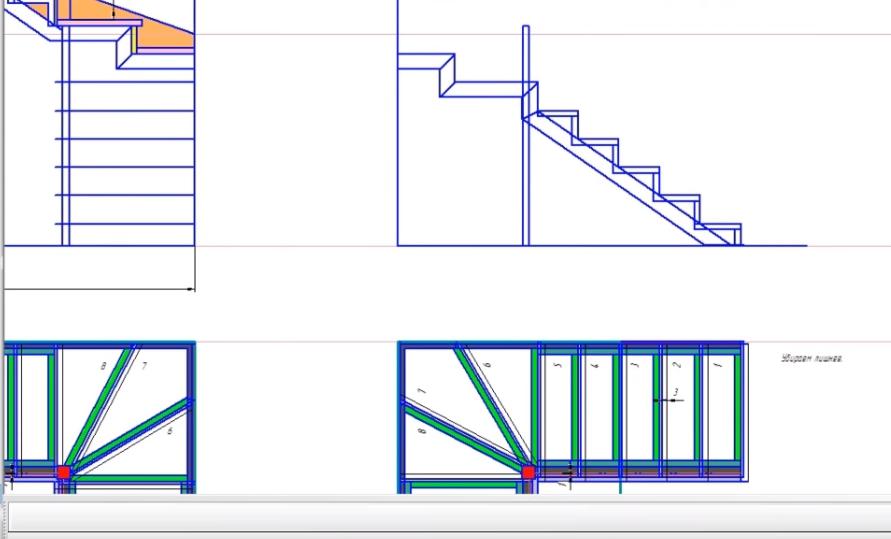Click the dimension value 3 with arrows
The image size is (891, 539).
(676, 392)
